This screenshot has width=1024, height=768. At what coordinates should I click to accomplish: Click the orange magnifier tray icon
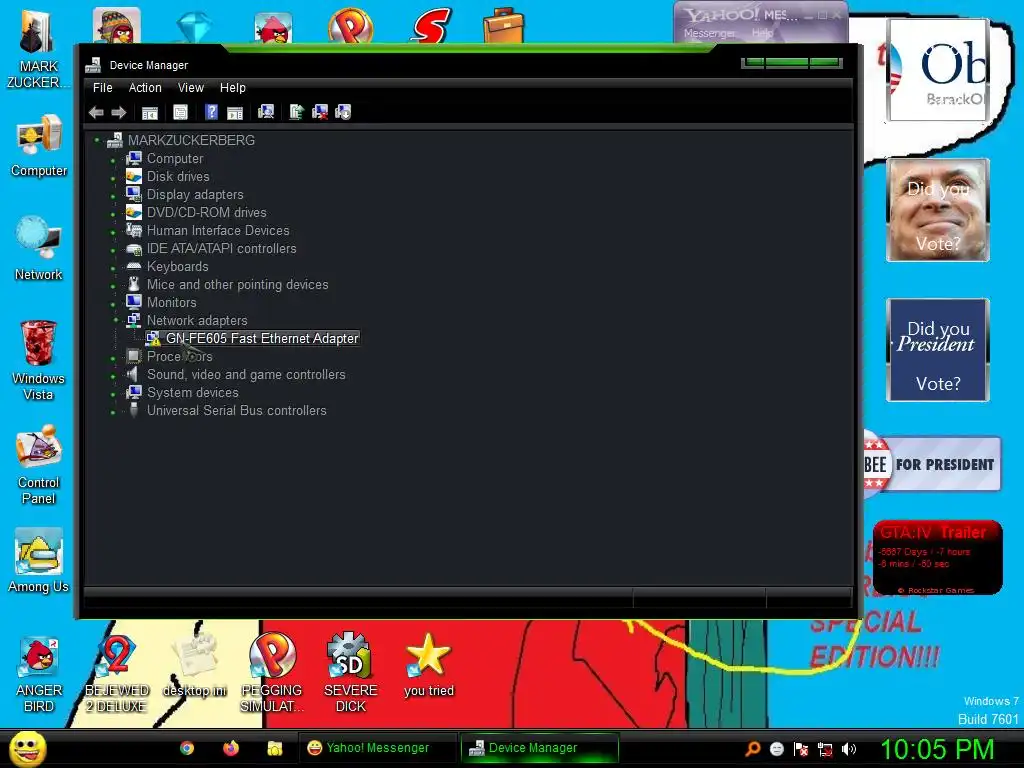pyautogui.click(x=753, y=749)
